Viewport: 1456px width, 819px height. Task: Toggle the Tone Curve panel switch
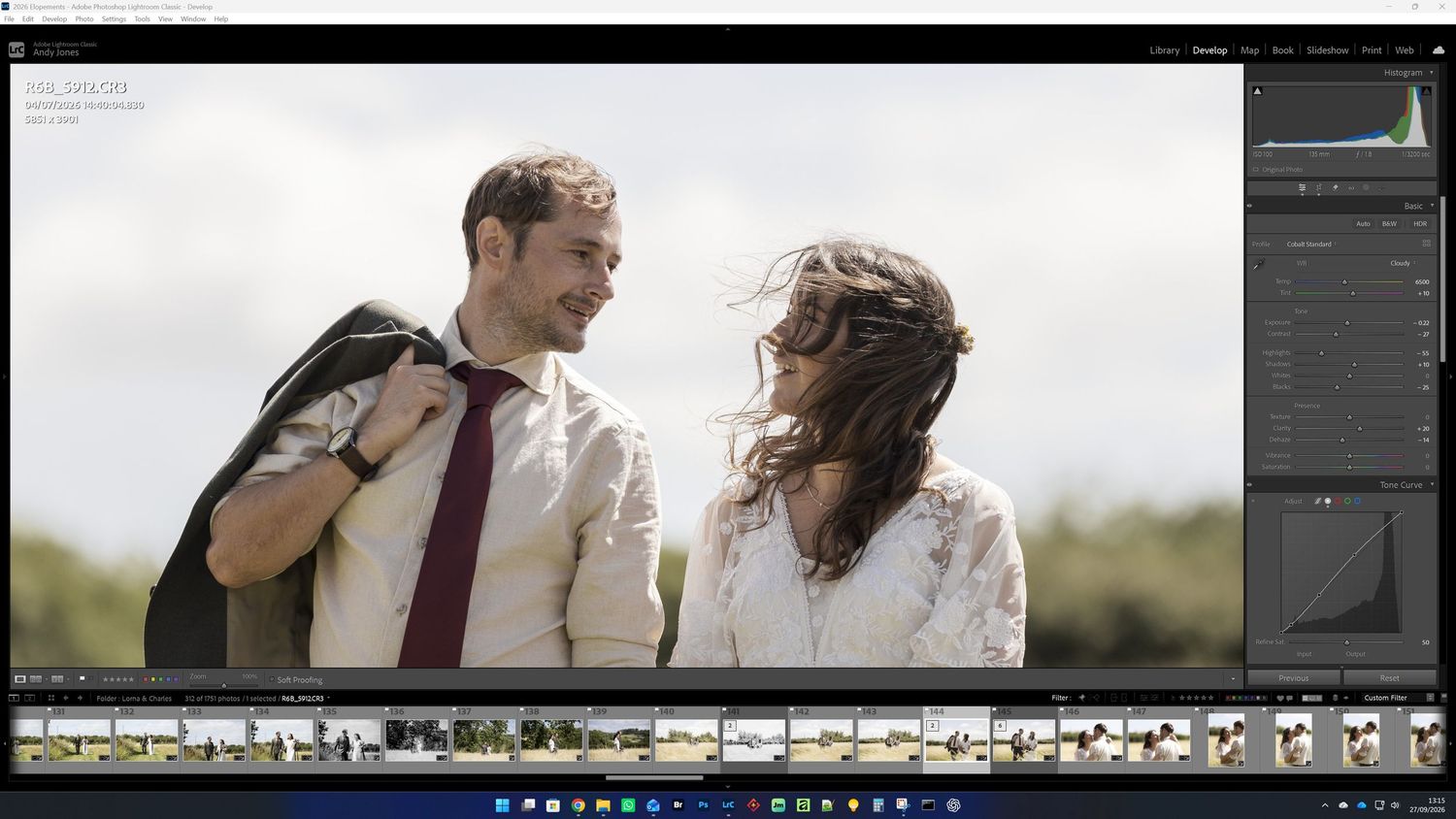click(x=1250, y=484)
